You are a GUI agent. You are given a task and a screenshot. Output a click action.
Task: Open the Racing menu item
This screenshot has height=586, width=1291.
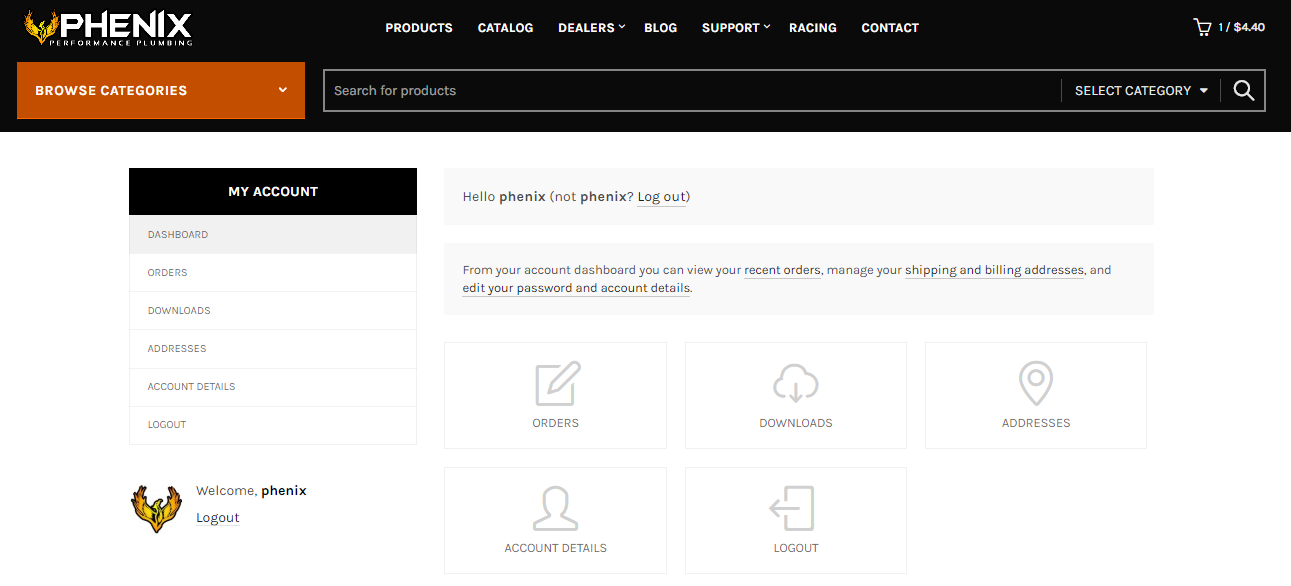point(813,28)
